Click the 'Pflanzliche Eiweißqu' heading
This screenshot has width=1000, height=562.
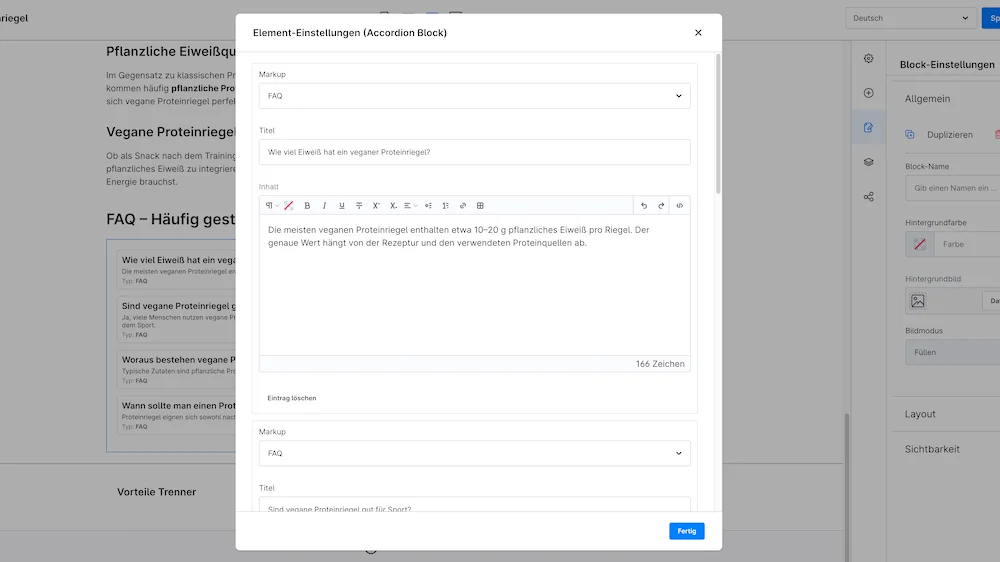coord(170,52)
